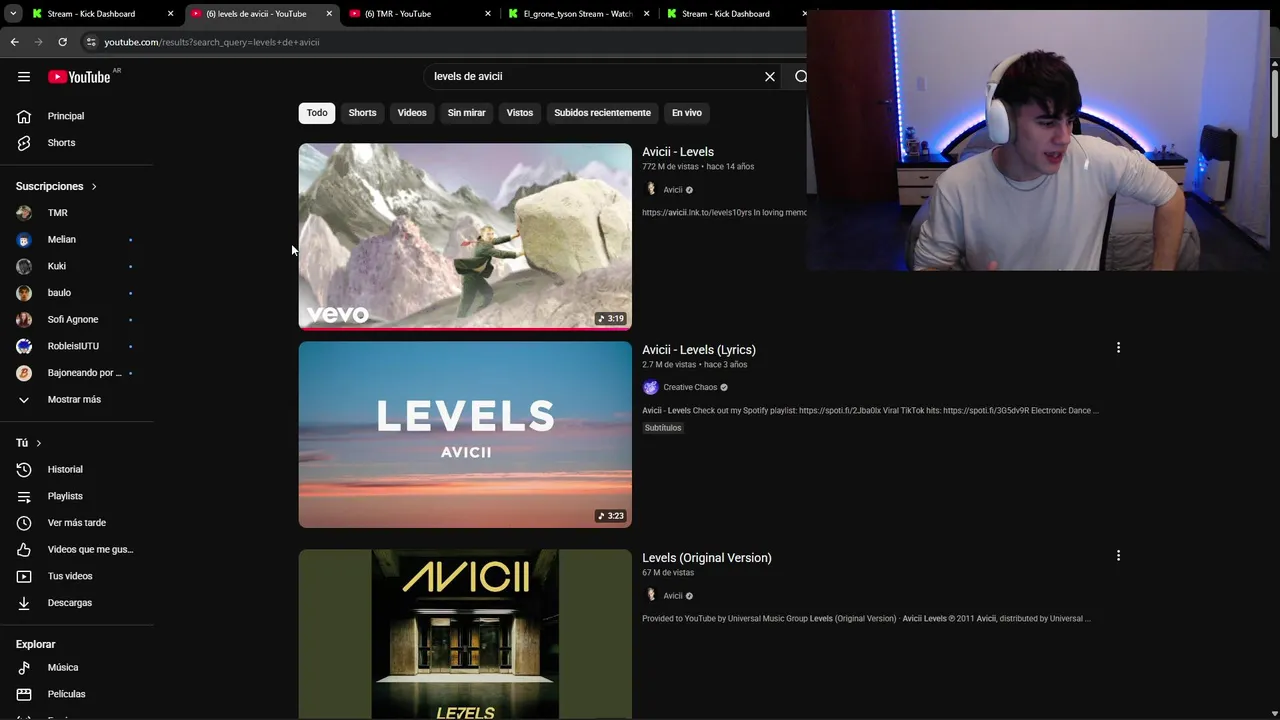Screen dimensions: 1280x720
Task: Open the YouTube hamburger guide menu
Action: (24, 76)
